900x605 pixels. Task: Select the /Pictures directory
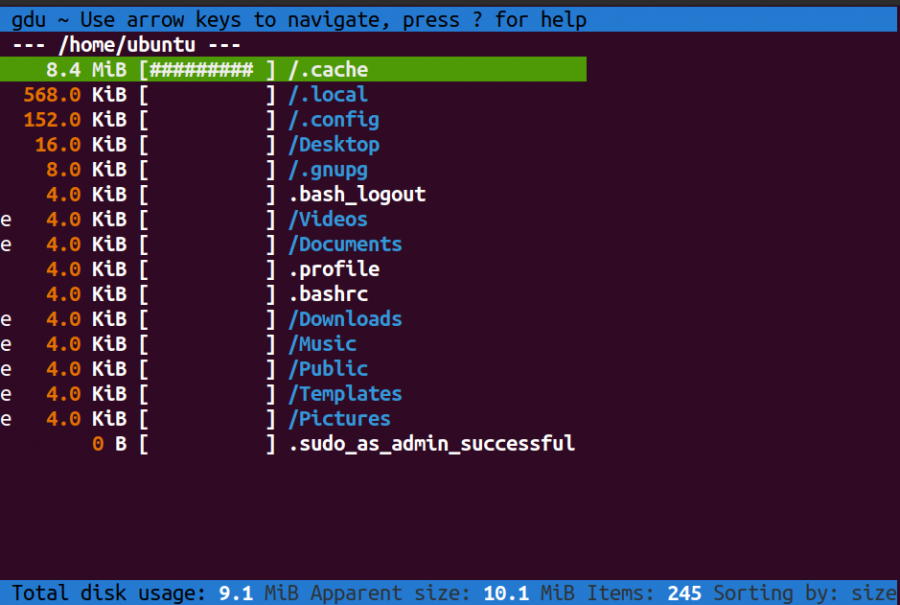coord(339,419)
